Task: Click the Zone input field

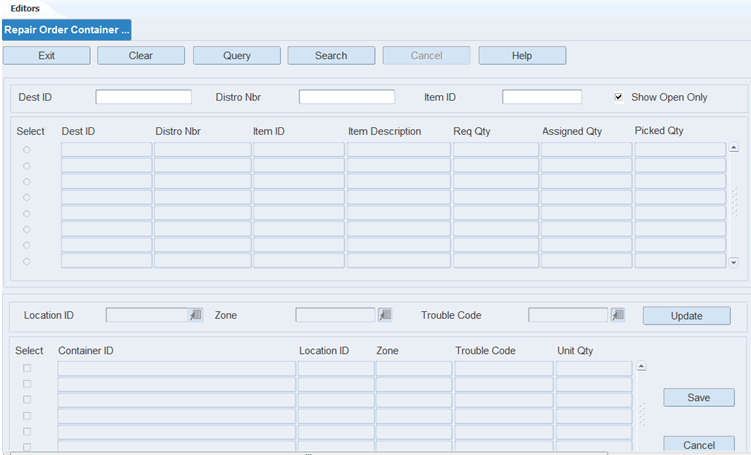Action: tap(335, 315)
